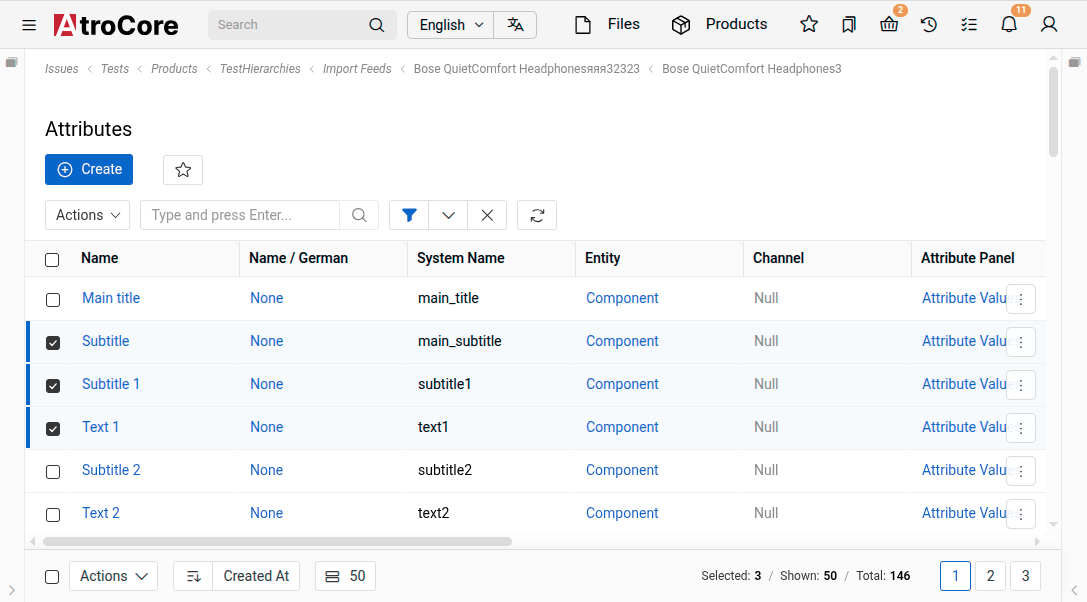Go to Import Feeds breadcrumb
The width and height of the screenshot is (1087, 602).
pos(357,69)
